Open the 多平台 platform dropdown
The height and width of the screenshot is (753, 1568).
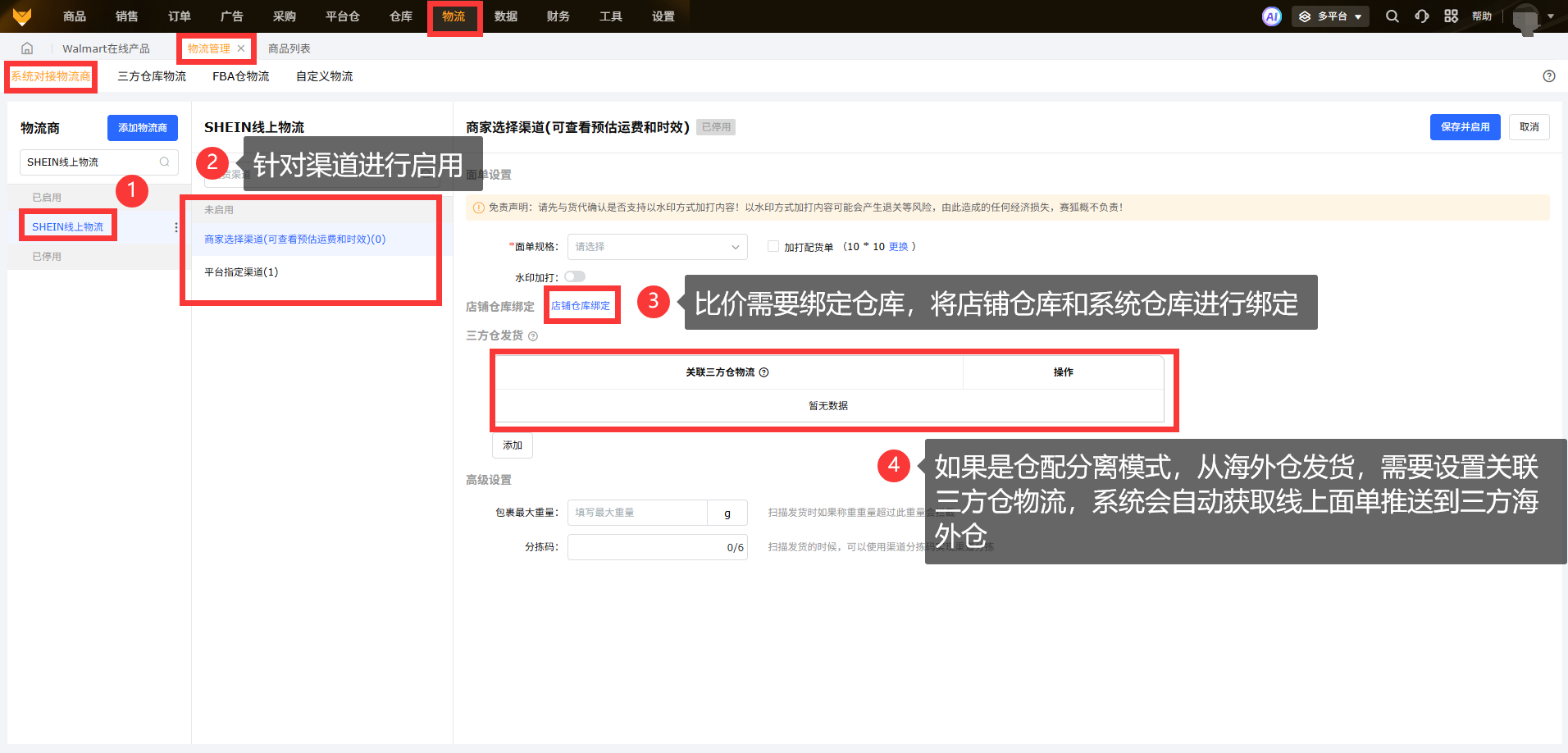tap(1330, 16)
